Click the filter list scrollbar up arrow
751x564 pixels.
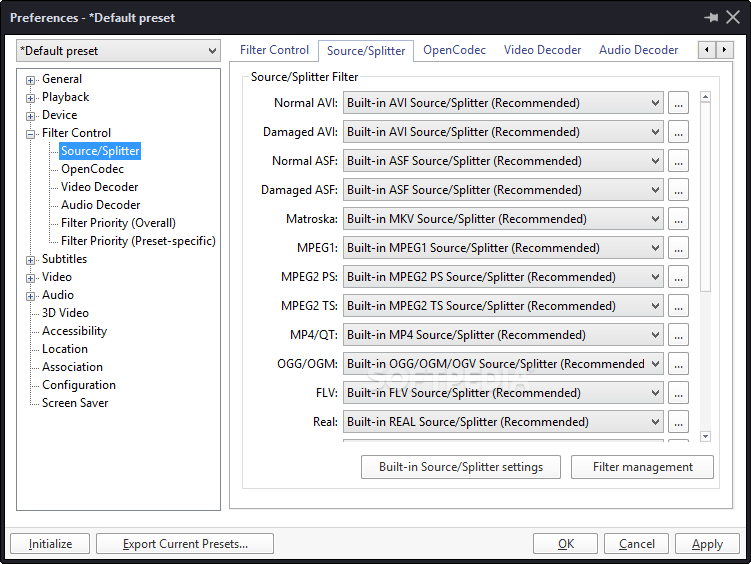coord(705,97)
